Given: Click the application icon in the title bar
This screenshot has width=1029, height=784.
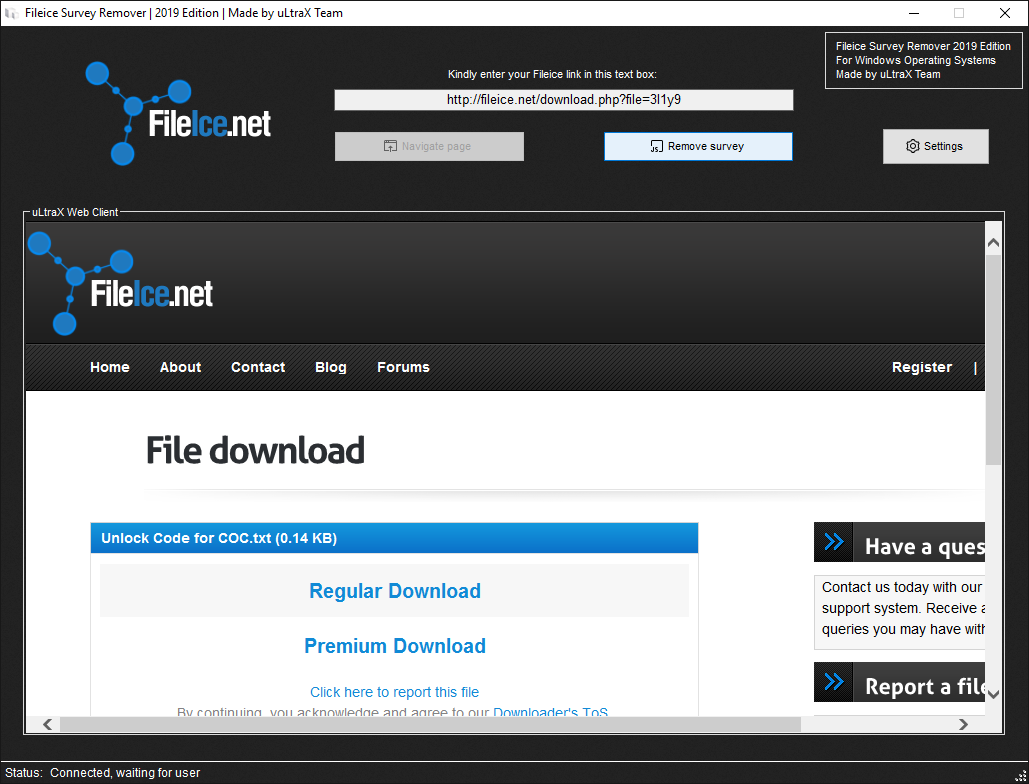Looking at the screenshot, I should 12,13.
